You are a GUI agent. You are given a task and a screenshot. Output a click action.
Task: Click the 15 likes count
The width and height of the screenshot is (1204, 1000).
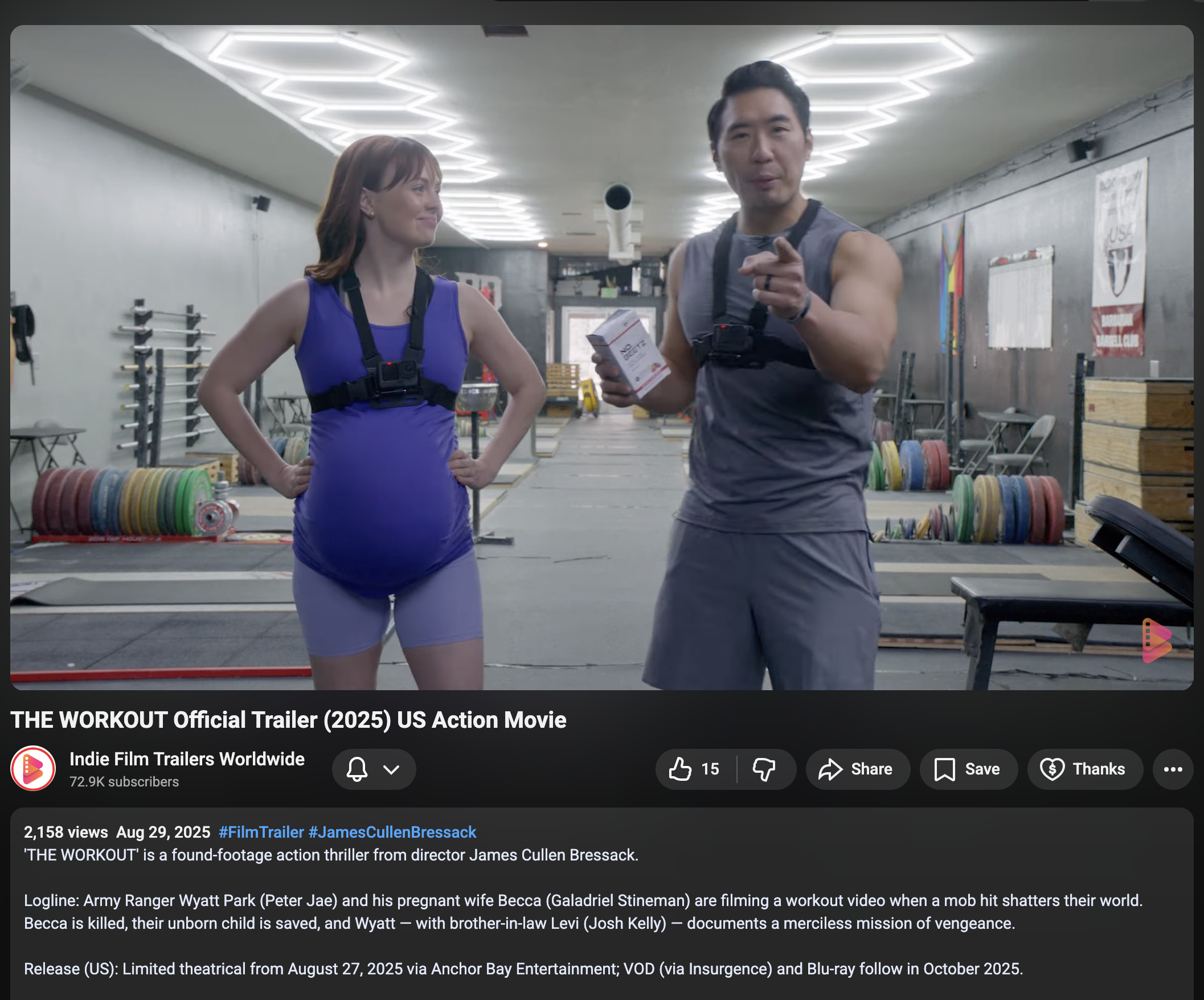click(x=710, y=769)
